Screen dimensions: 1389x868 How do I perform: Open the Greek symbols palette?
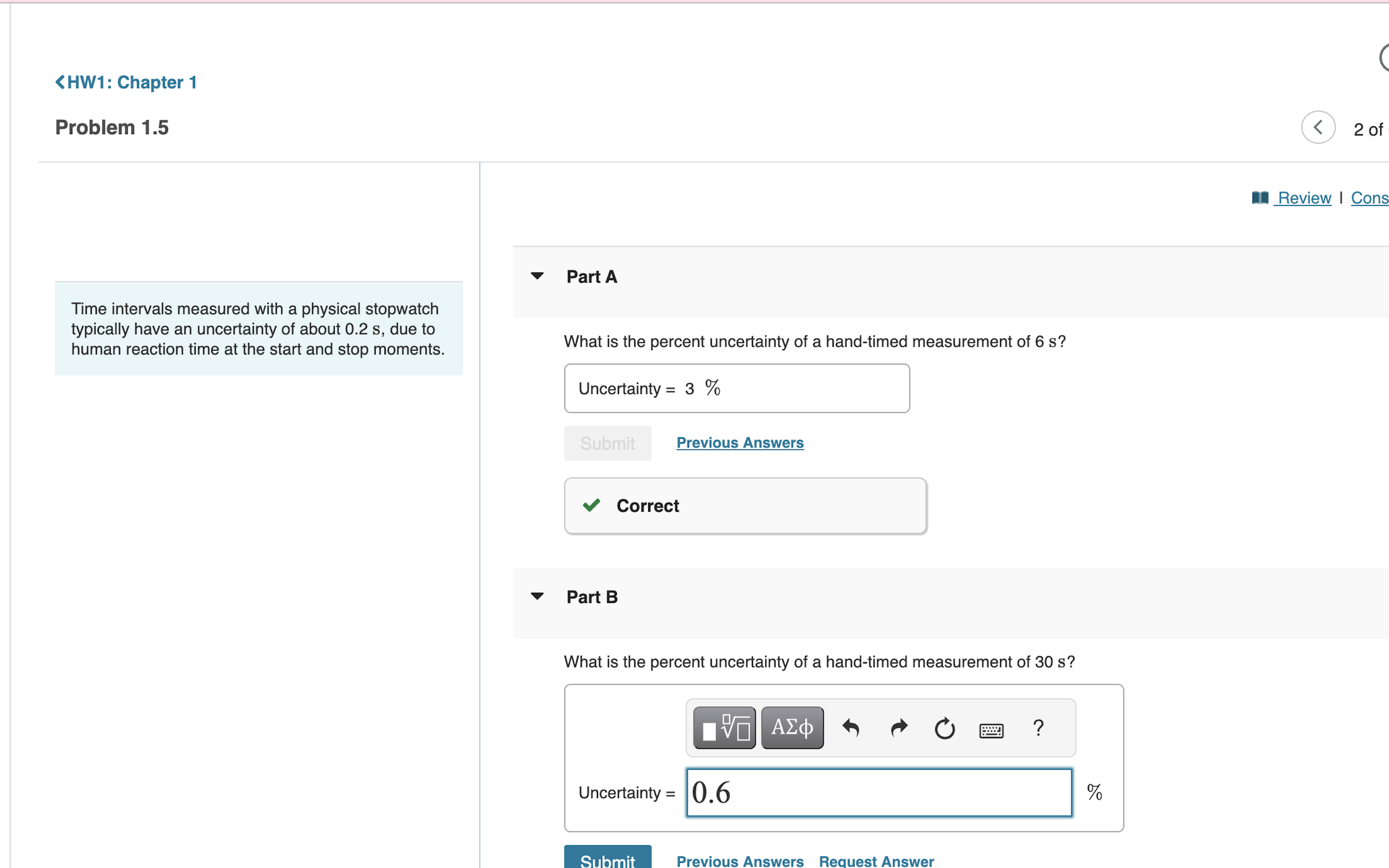pyautogui.click(x=792, y=728)
